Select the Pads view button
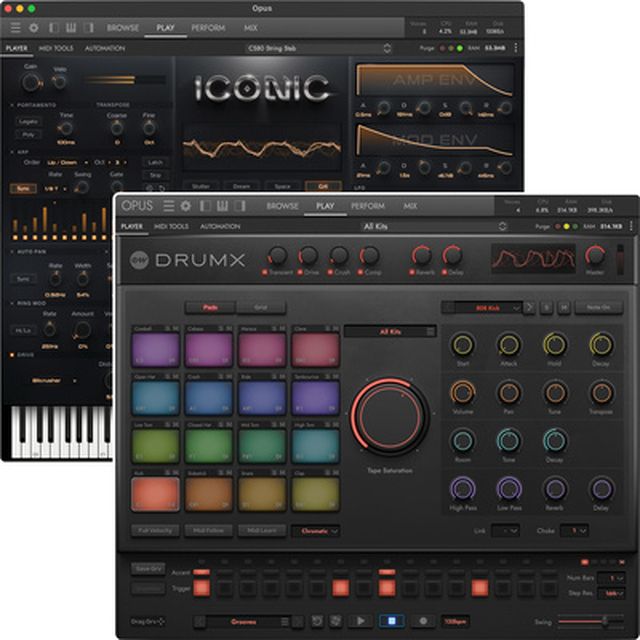This screenshot has height=640, width=640. pyautogui.click(x=210, y=307)
